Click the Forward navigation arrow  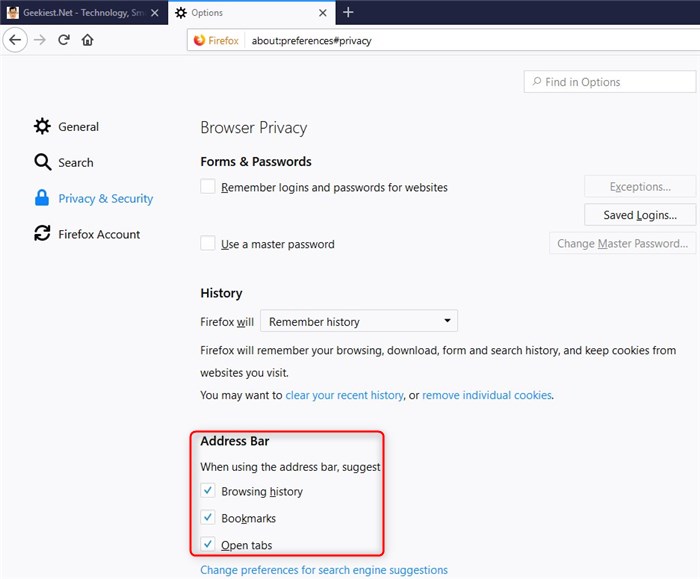point(40,40)
